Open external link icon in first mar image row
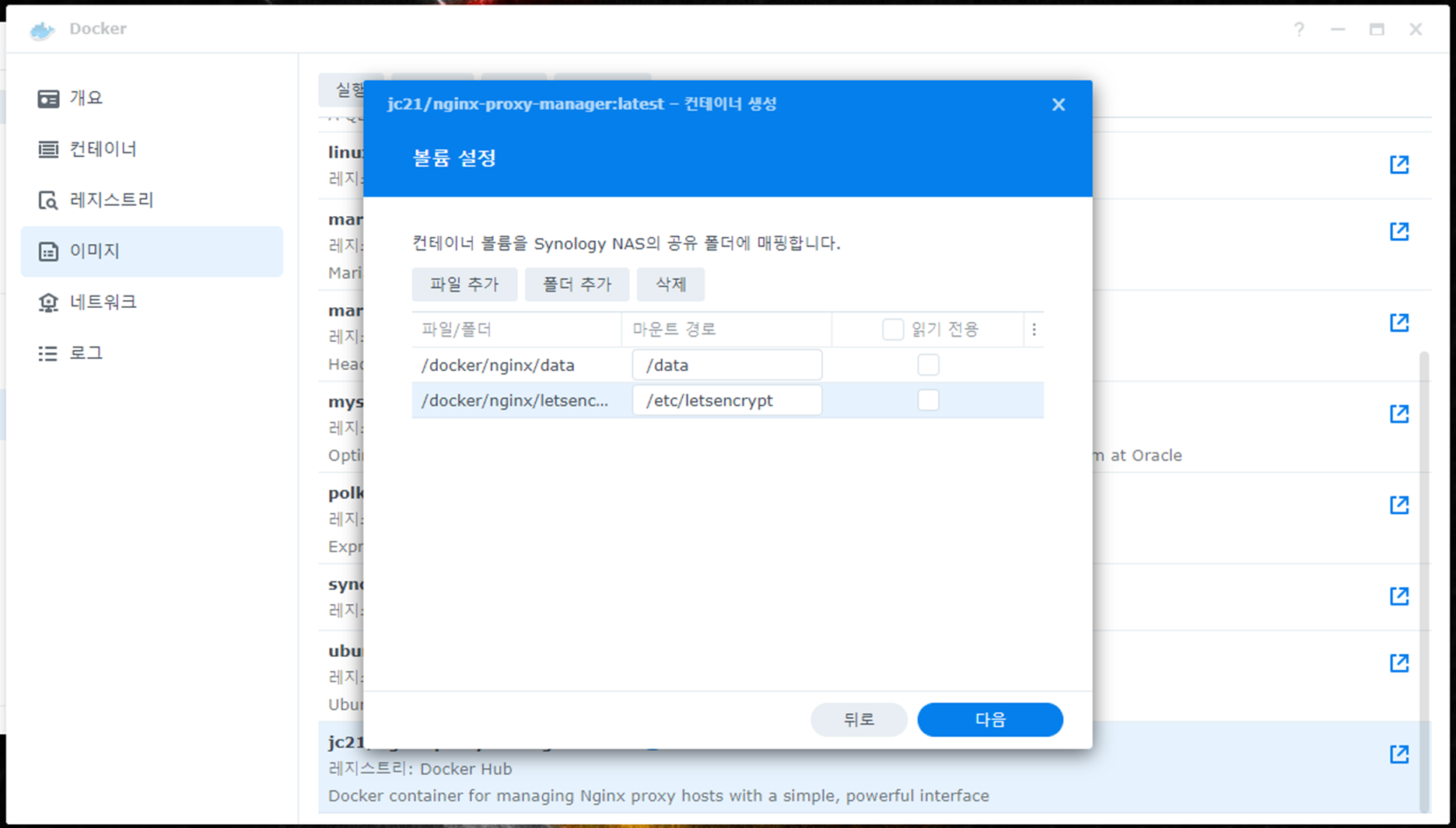1456x828 pixels. pyautogui.click(x=1399, y=232)
